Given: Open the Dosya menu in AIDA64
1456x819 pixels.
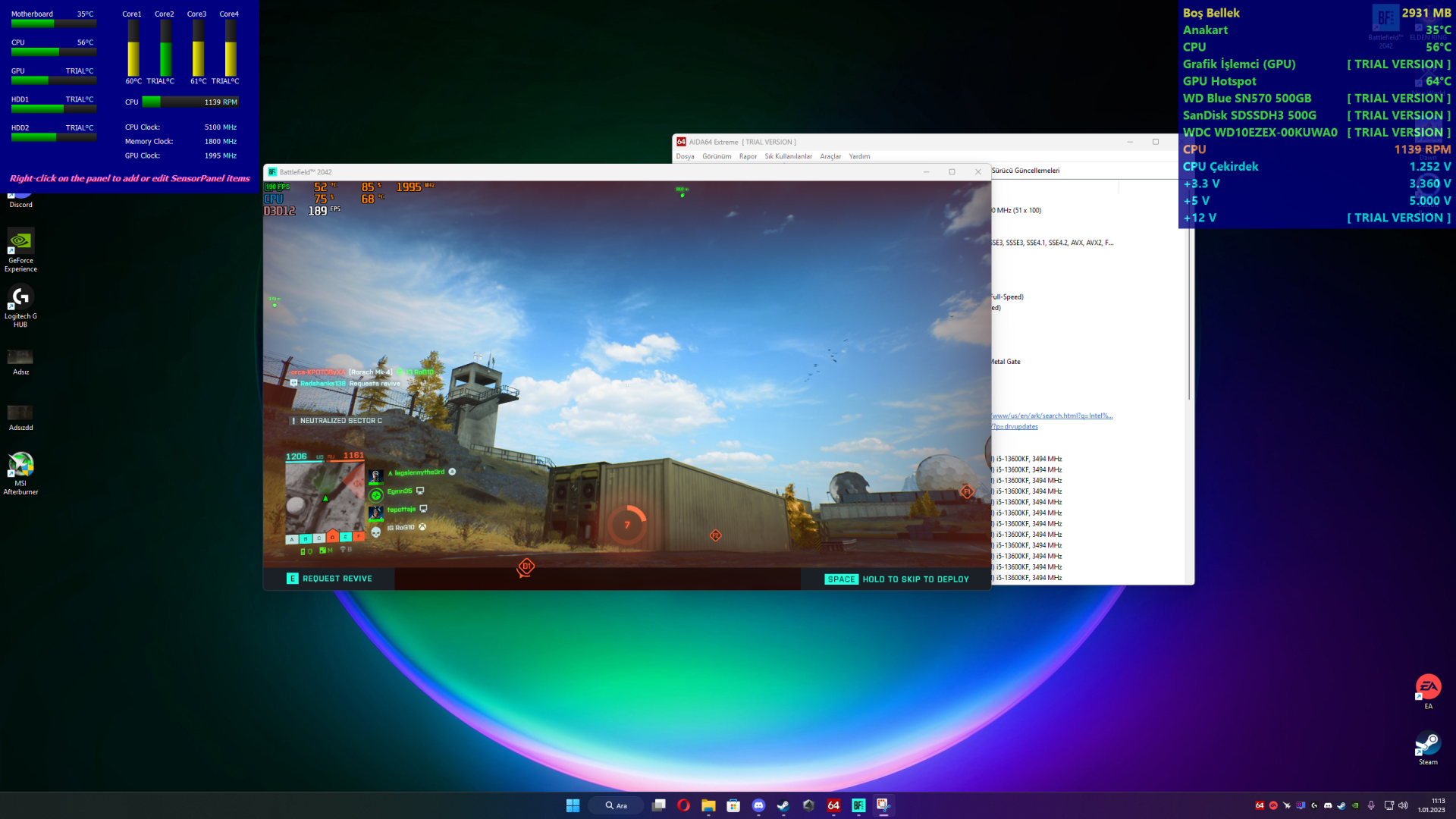Looking at the screenshot, I should point(685,156).
